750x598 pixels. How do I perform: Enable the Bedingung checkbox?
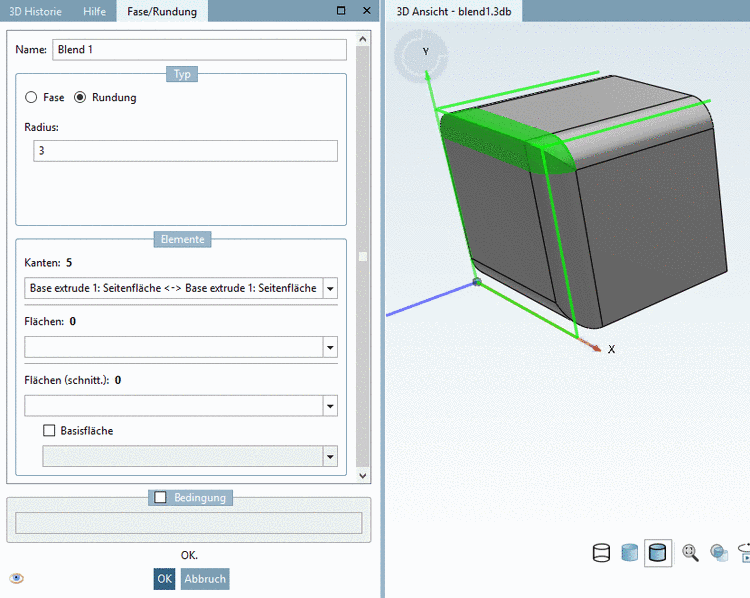tap(160, 498)
